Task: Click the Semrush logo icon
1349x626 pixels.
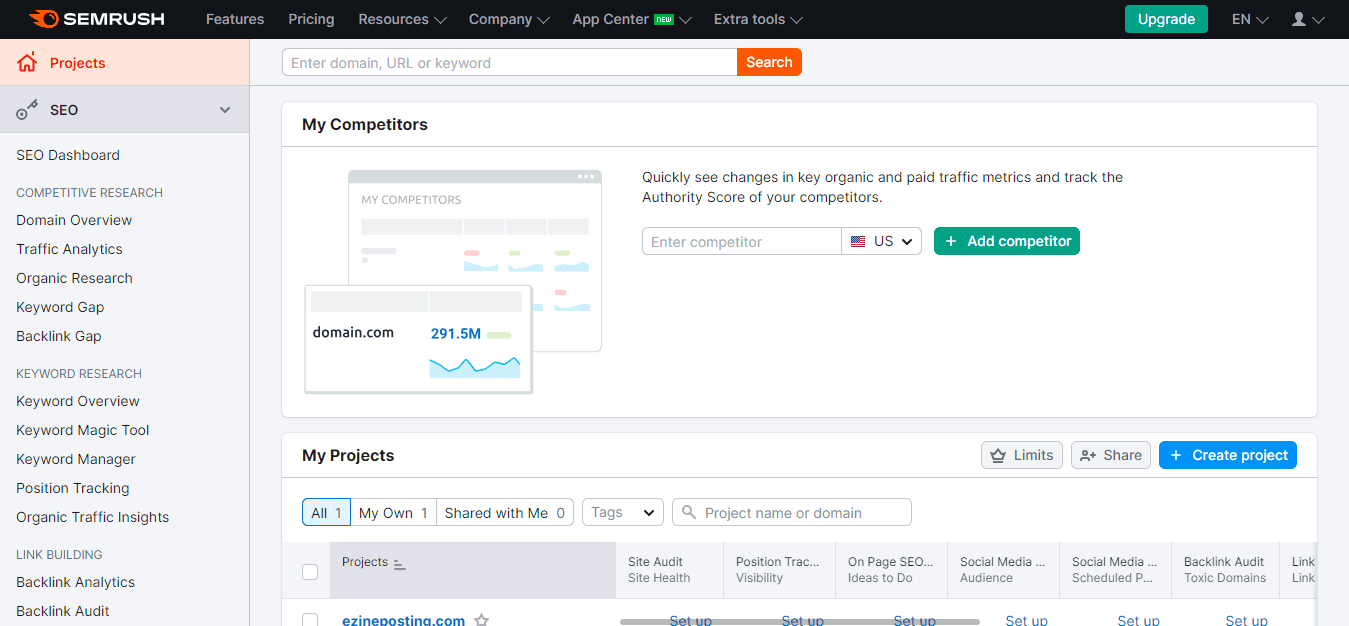Action: 43,19
